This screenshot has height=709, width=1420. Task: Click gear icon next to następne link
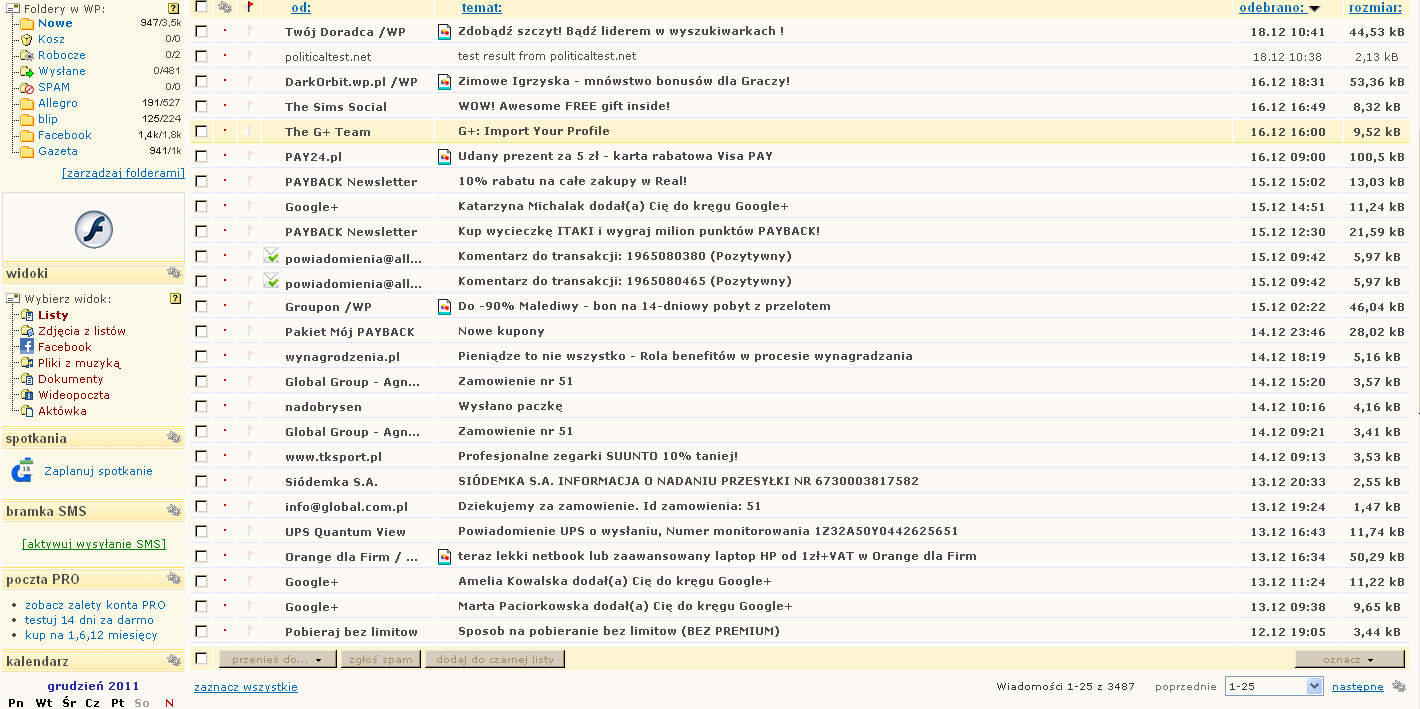(x=1398, y=686)
